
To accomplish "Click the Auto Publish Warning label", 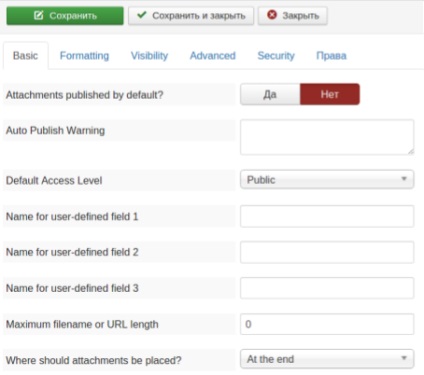I will click(x=55, y=130).
